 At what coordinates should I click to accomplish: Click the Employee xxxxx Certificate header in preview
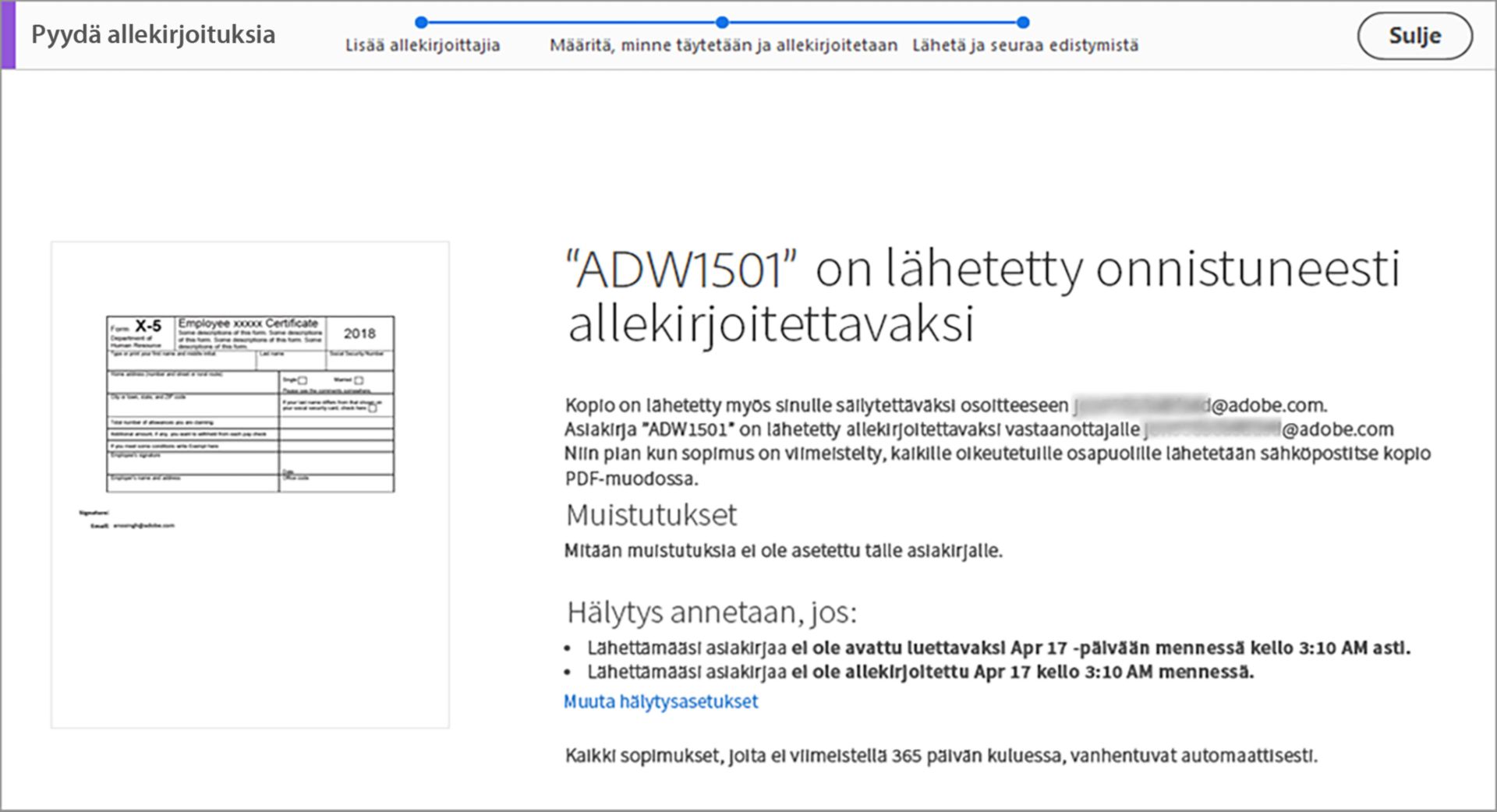tap(248, 323)
